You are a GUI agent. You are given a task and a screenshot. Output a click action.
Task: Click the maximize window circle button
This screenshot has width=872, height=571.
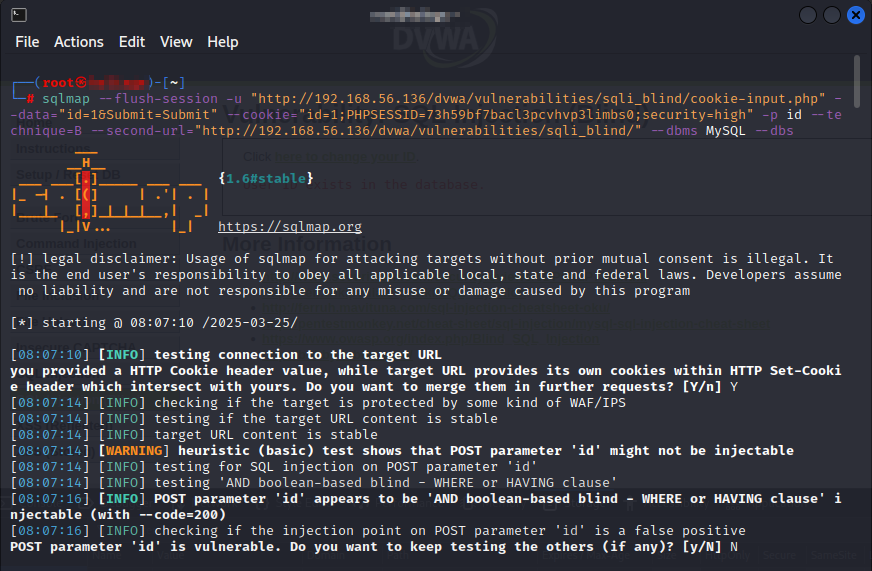pos(831,15)
